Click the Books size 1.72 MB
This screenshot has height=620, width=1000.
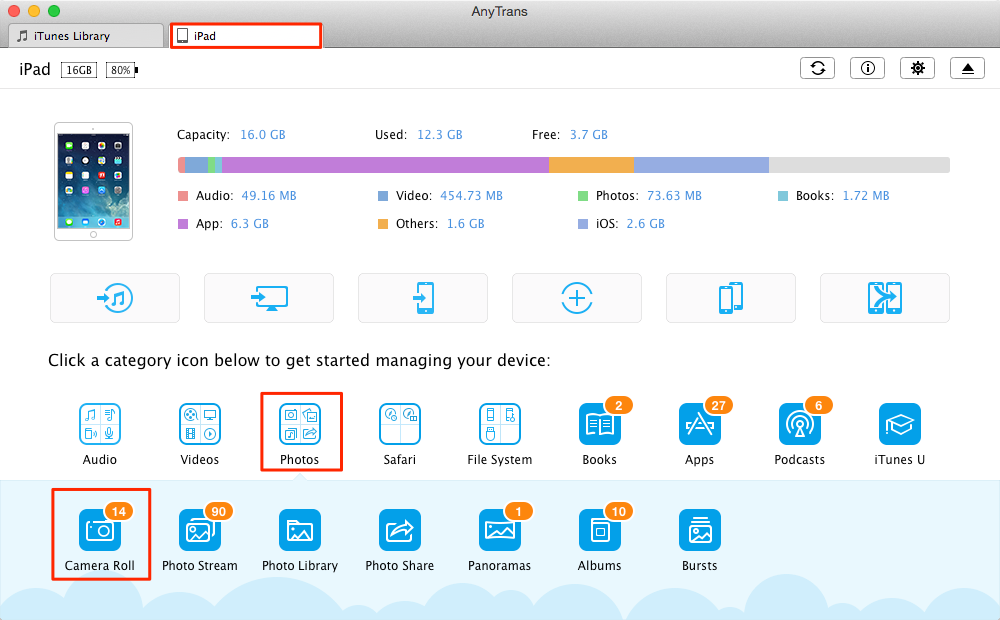pos(866,196)
